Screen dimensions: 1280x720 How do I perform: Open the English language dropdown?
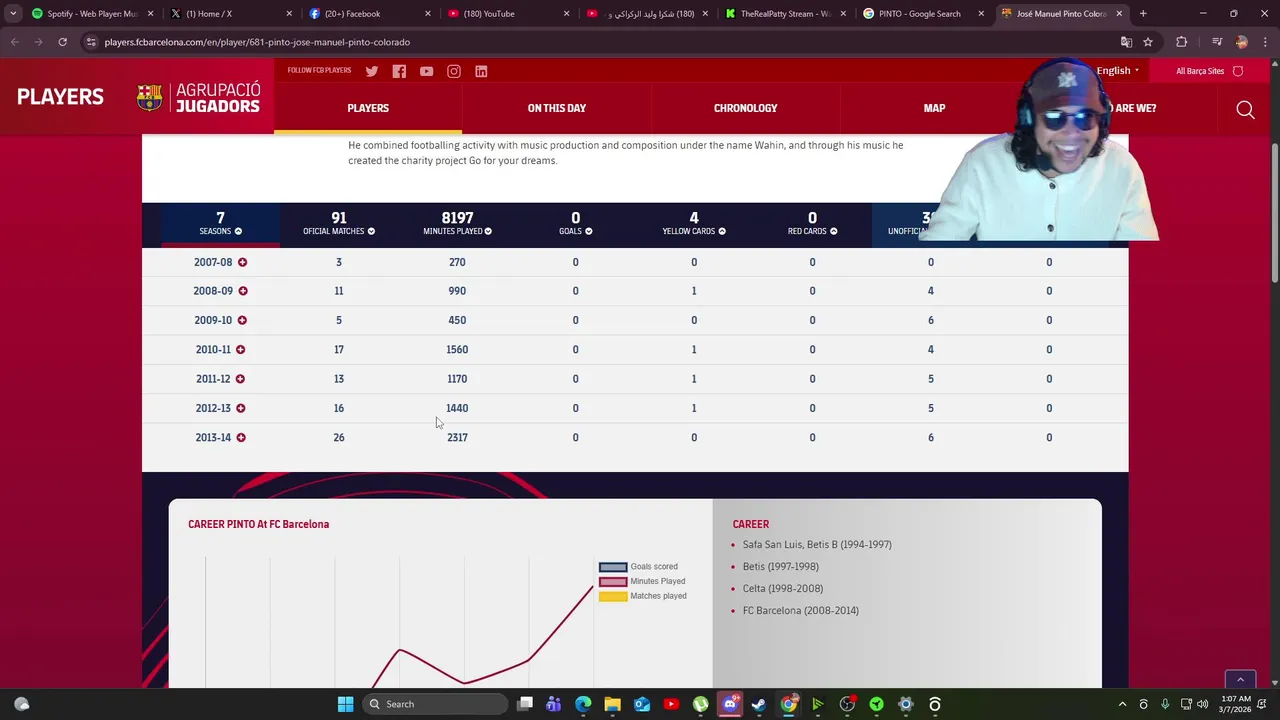click(x=1118, y=71)
